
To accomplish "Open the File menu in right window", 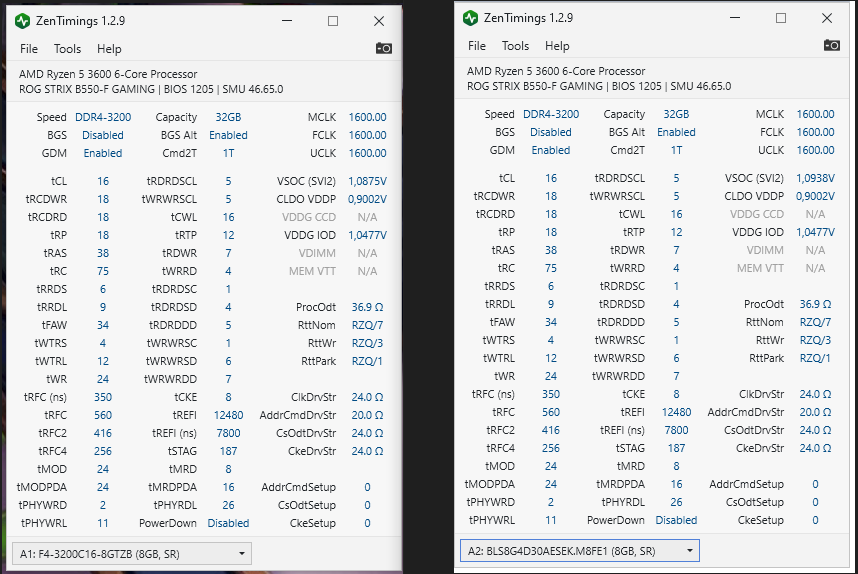I will coord(477,46).
